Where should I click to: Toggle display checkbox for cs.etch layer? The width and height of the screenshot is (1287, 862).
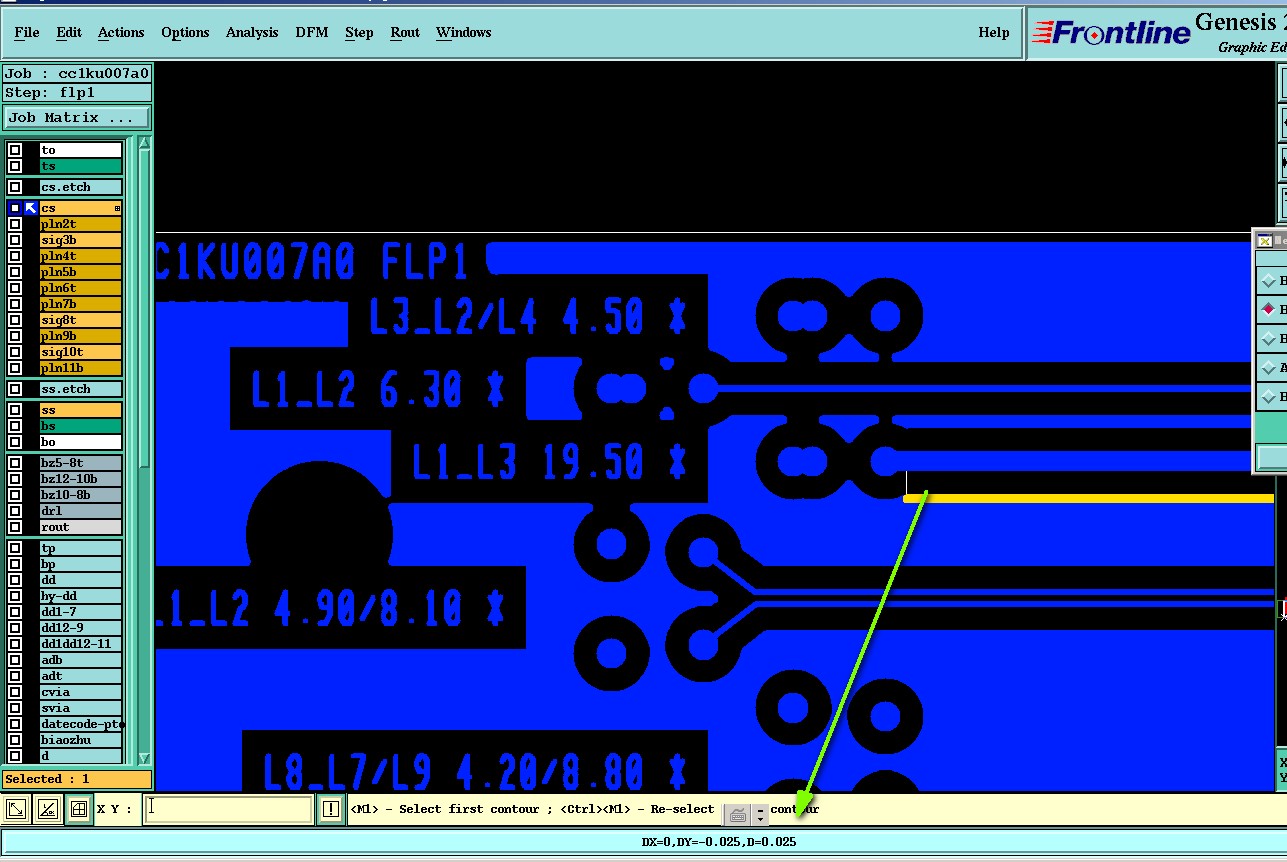[15, 187]
